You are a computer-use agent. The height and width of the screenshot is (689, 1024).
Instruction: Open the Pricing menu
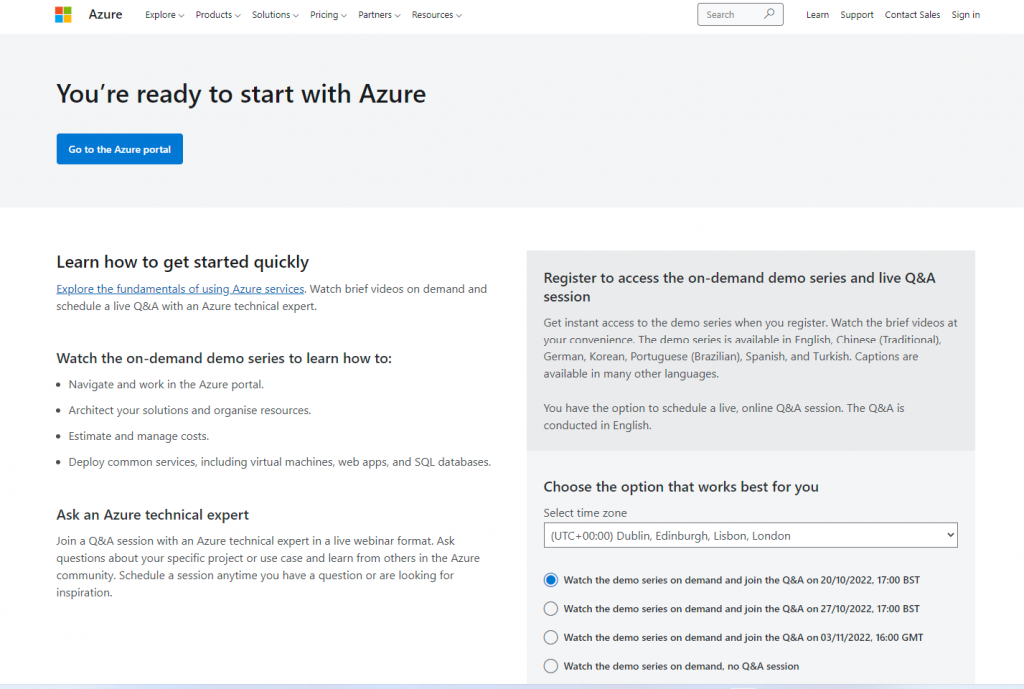click(328, 15)
